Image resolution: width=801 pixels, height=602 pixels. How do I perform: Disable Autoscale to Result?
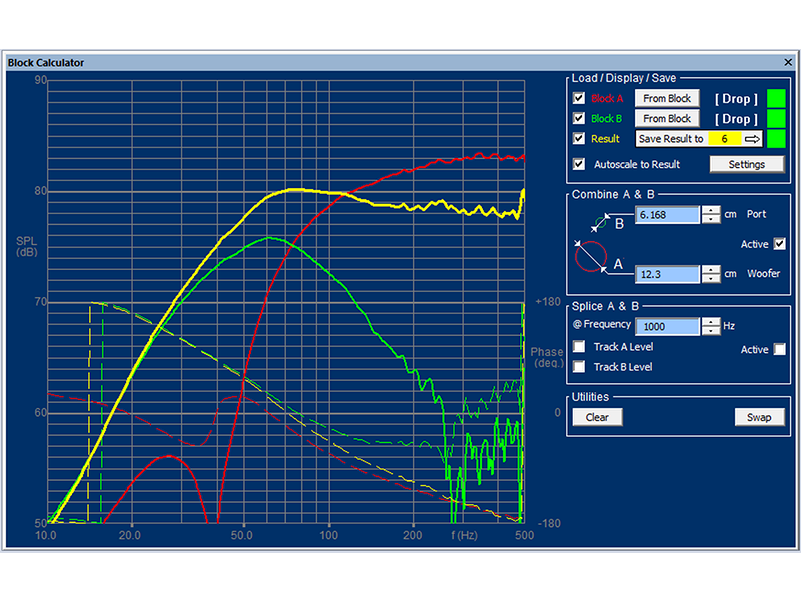tap(578, 164)
